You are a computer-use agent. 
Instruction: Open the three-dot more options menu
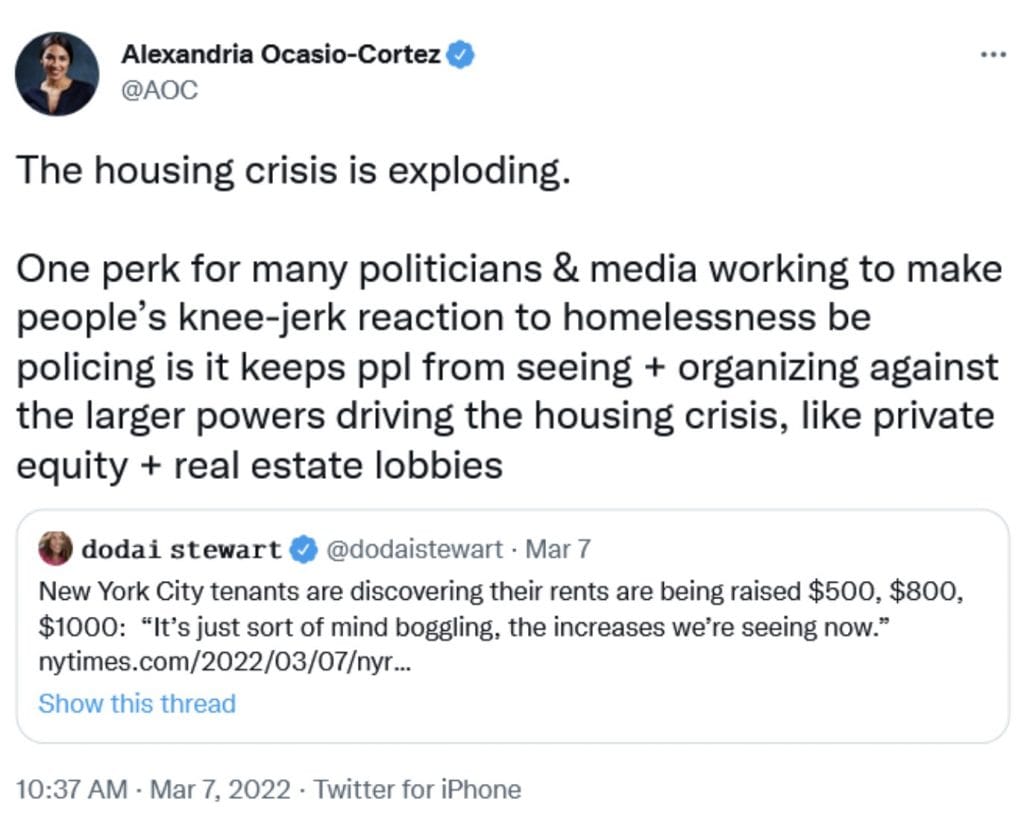pos(993,56)
